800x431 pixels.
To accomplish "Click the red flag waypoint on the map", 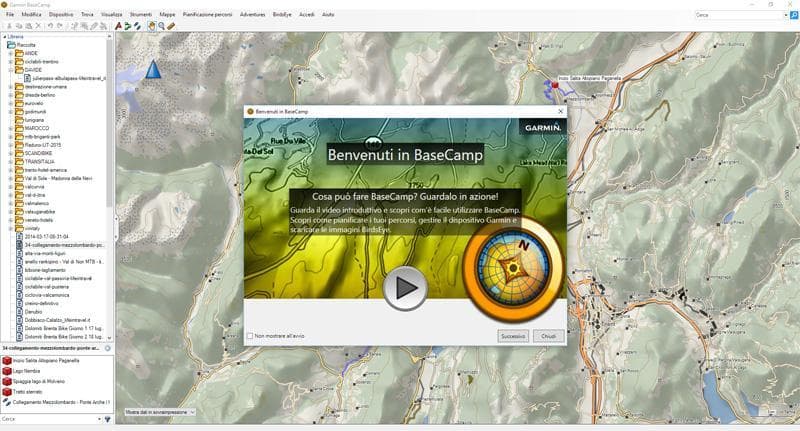I will point(555,85).
